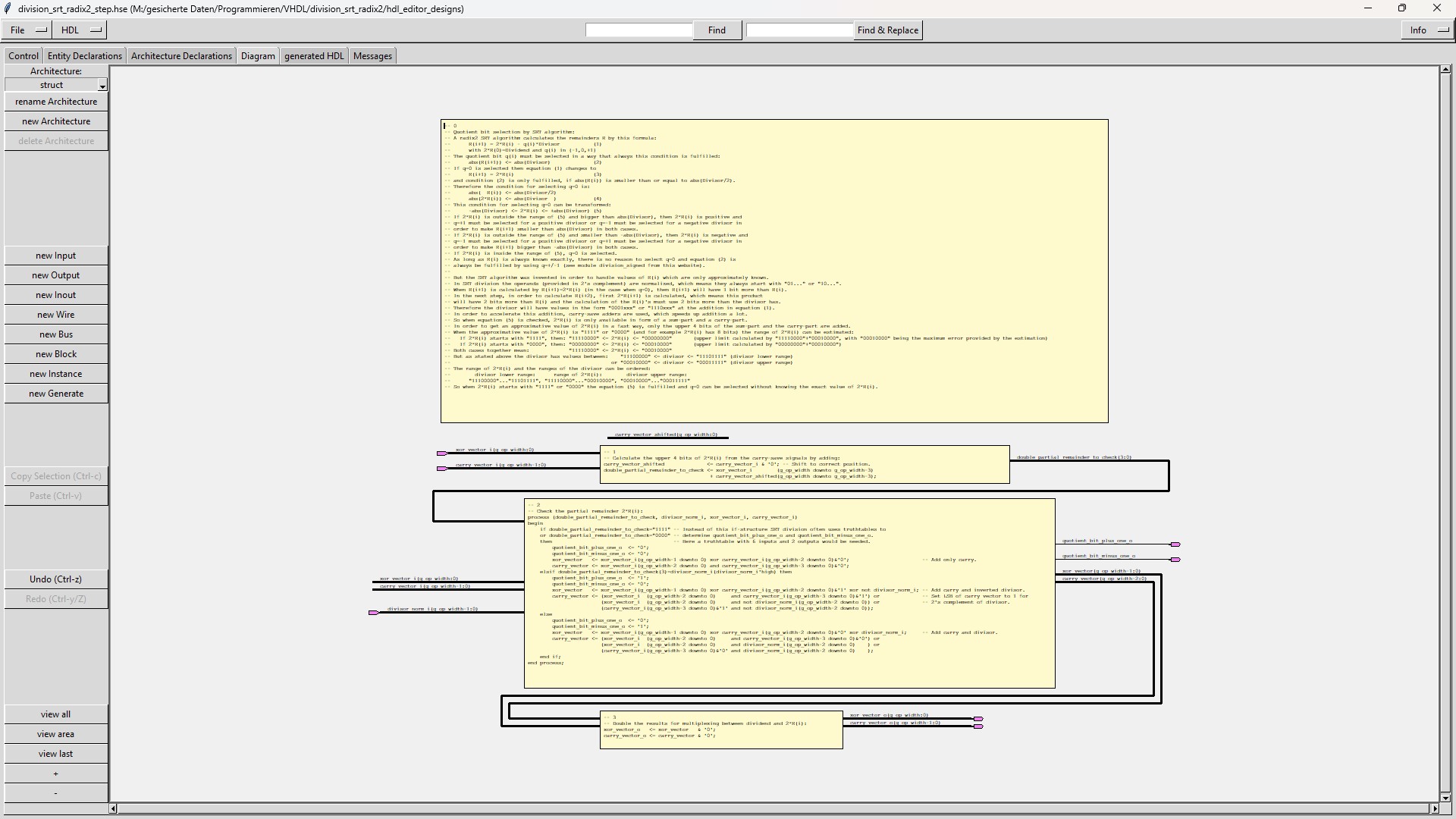Click the vertical scrollbar up arrow
Screen dimensions: 1456x819
[x=1445, y=70]
